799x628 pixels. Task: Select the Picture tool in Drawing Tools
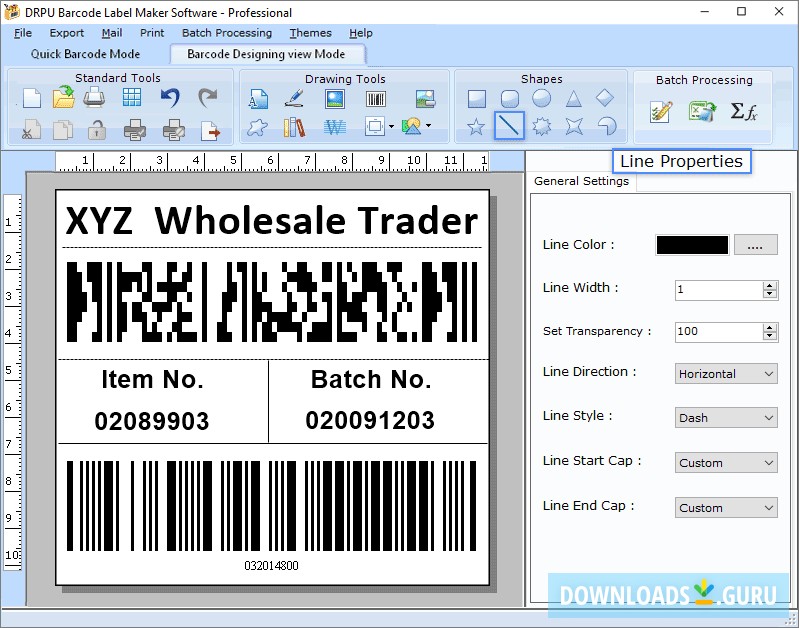click(x=335, y=98)
